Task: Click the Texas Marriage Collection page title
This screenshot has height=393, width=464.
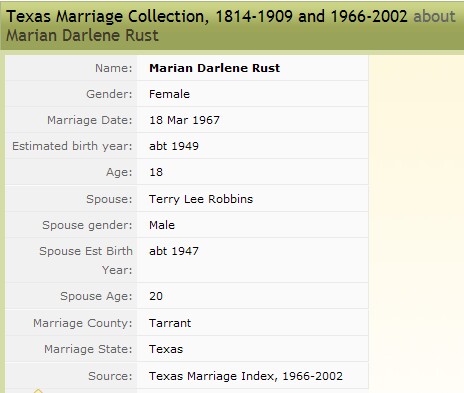Action: pyautogui.click(x=207, y=16)
